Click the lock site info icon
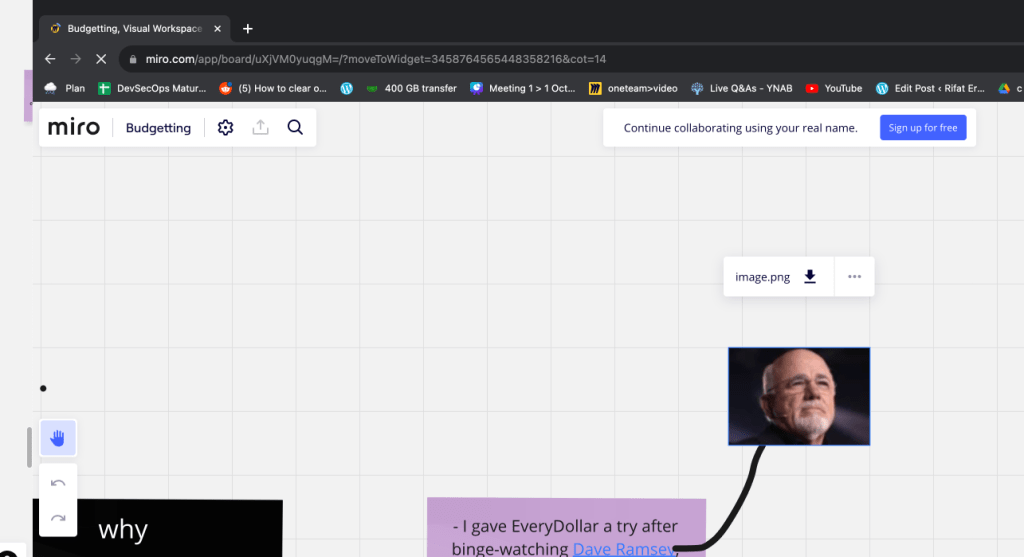 coord(133,59)
